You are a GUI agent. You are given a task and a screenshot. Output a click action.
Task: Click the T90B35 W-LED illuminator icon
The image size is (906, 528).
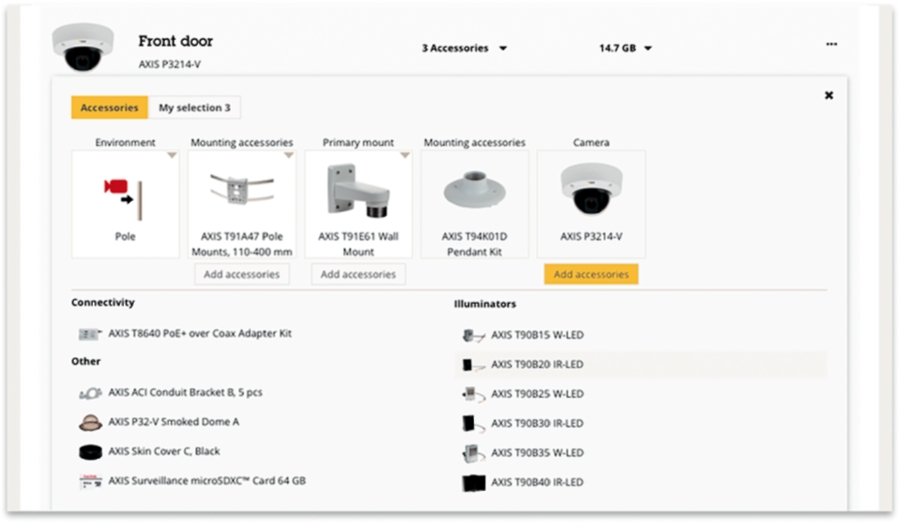pyautogui.click(x=473, y=453)
